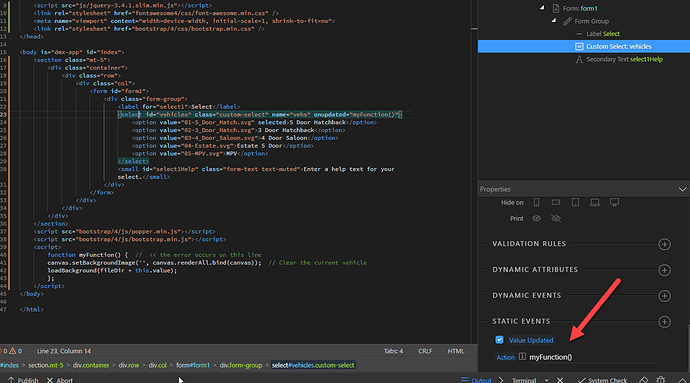Click the Properties panel scrollbar
Viewport: 690px width, 383px height.
[688, 348]
